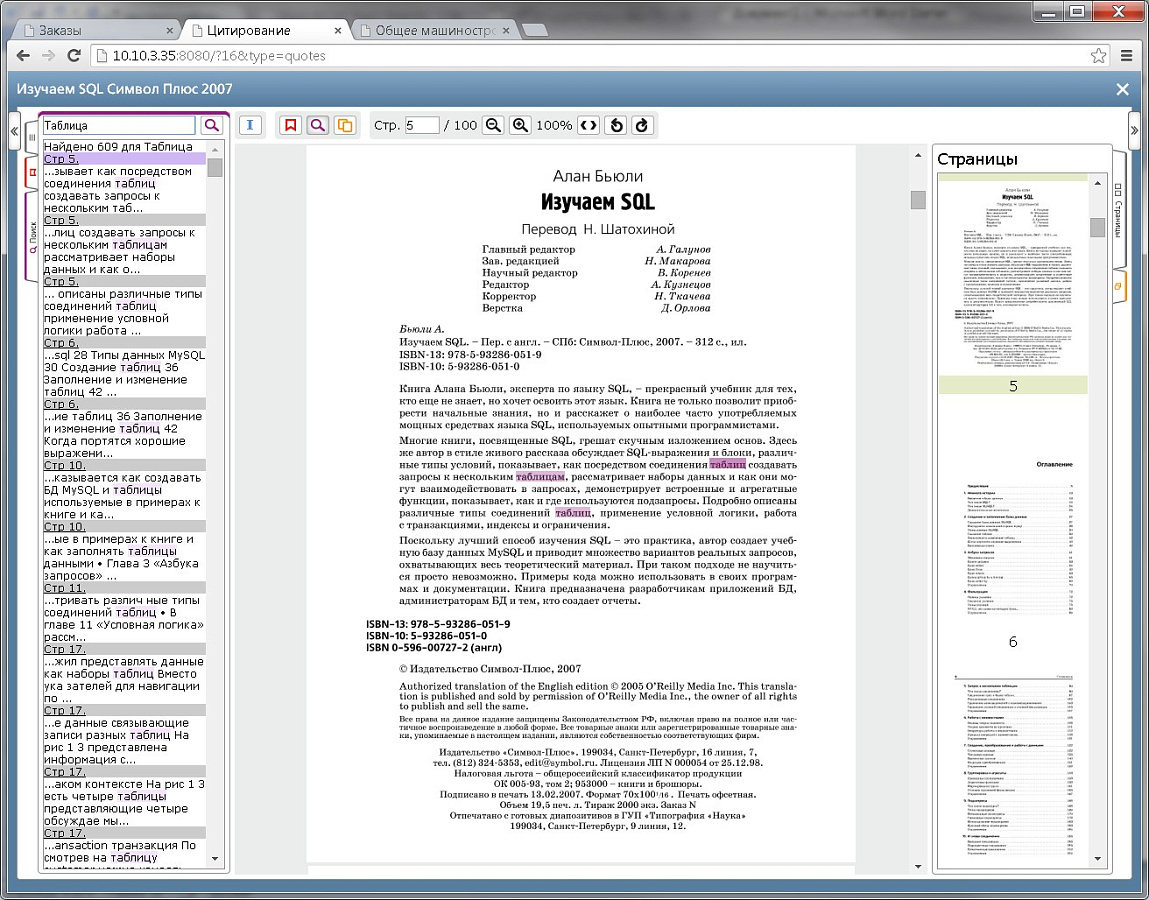1149x900 pixels.
Task: Click thumbnails panel scrollbar up arrow
Action: (x=1098, y=183)
